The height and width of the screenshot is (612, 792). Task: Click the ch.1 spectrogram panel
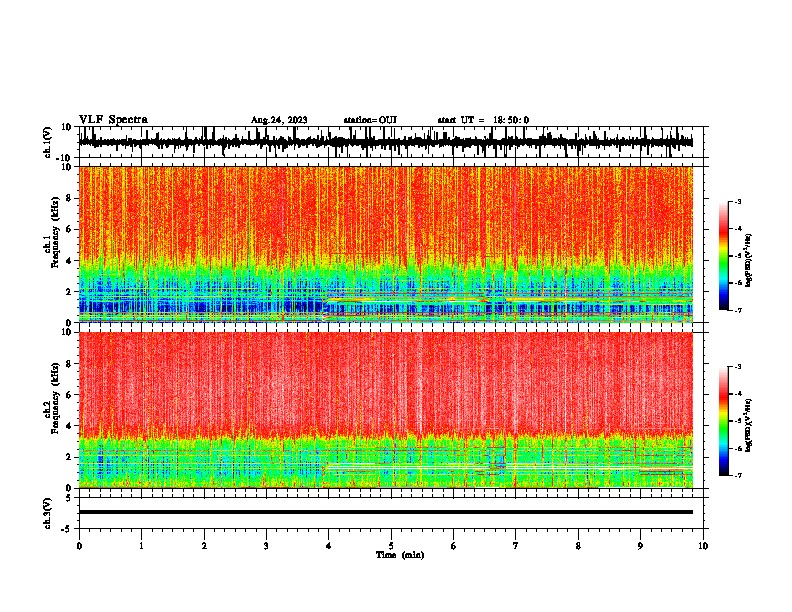pos(386,244)
